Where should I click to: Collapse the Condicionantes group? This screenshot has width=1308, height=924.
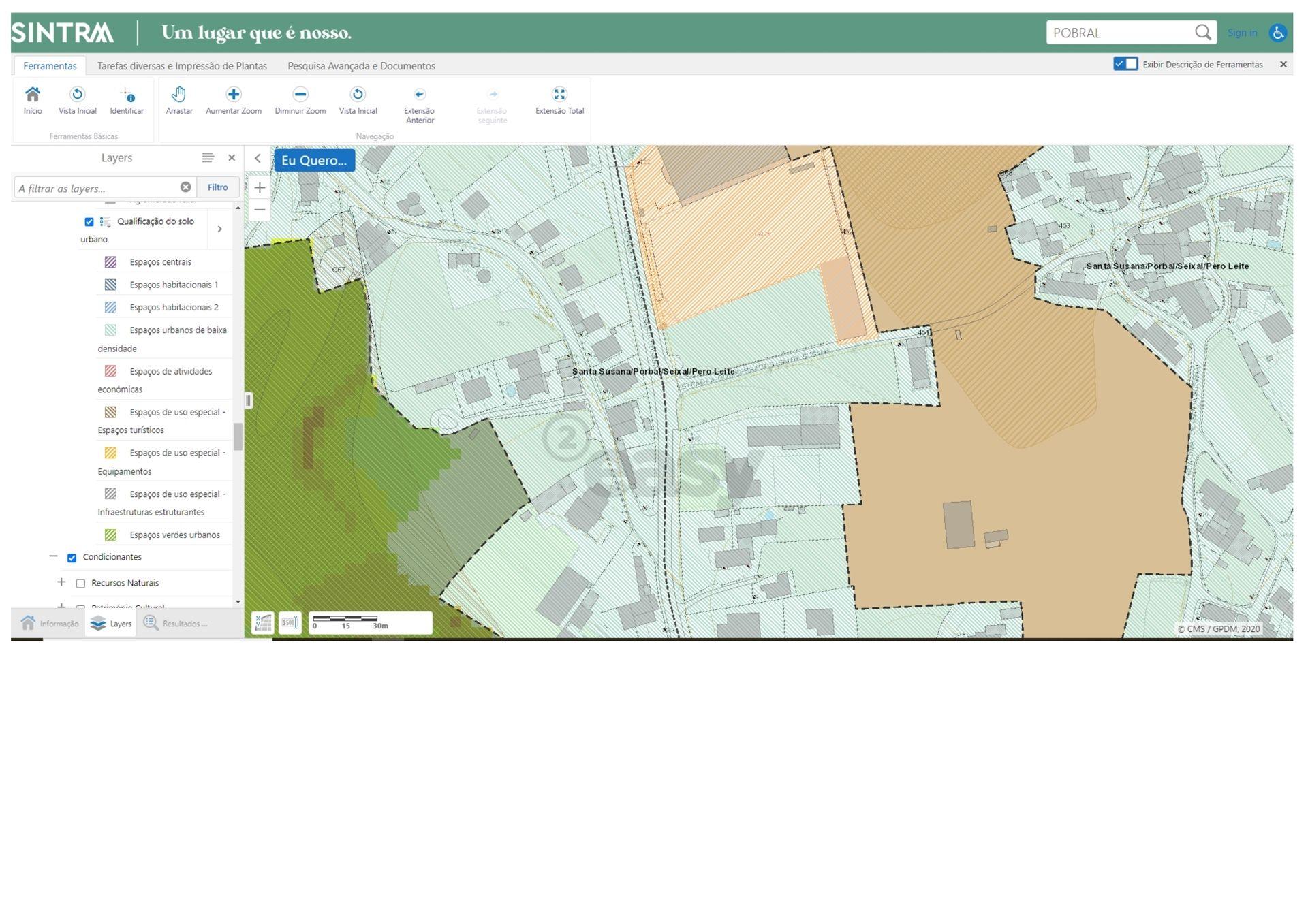pyautogui.click(x=53, y=556)
